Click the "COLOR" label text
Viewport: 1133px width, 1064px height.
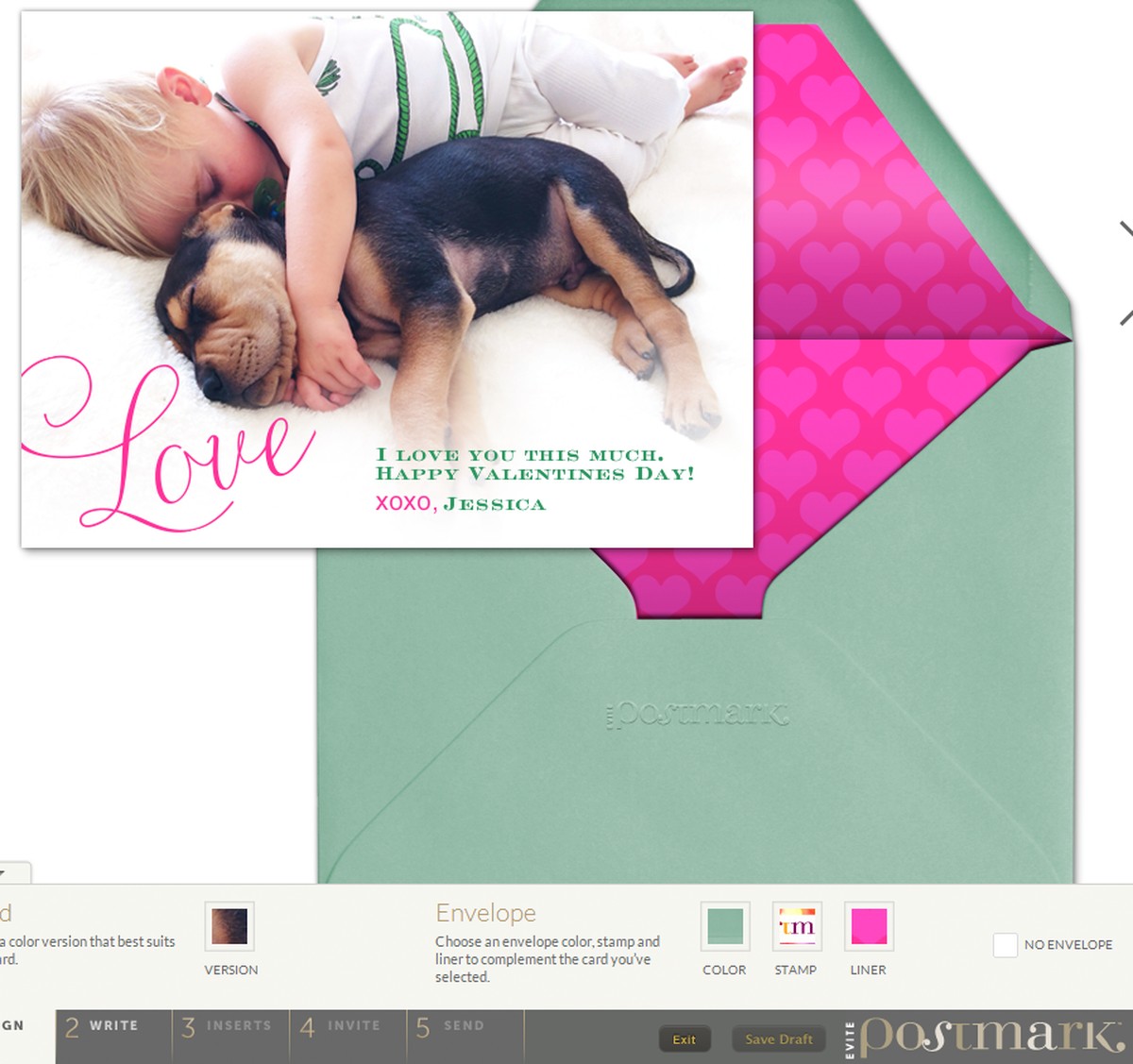tap(724, 970)
